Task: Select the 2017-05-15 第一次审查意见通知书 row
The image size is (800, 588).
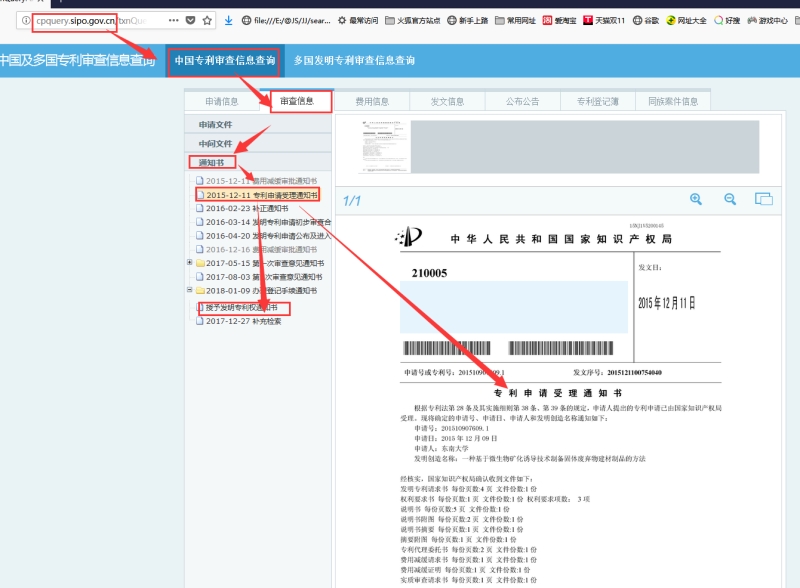Action: click(260, 263)
